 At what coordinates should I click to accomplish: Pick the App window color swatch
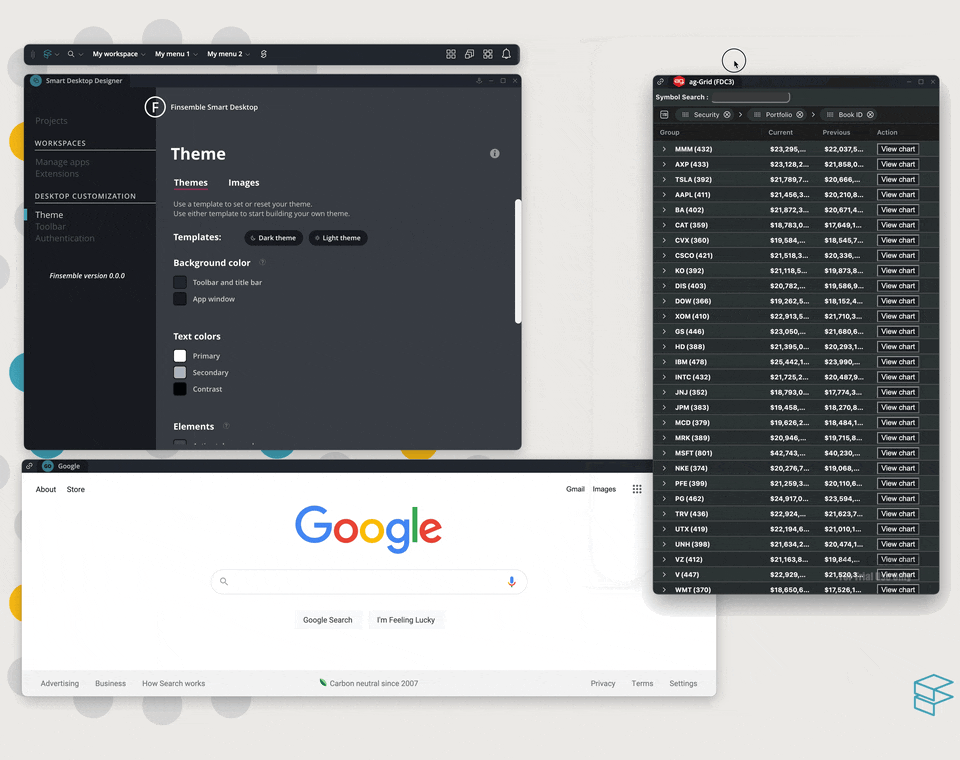click(x=180, y=299)
